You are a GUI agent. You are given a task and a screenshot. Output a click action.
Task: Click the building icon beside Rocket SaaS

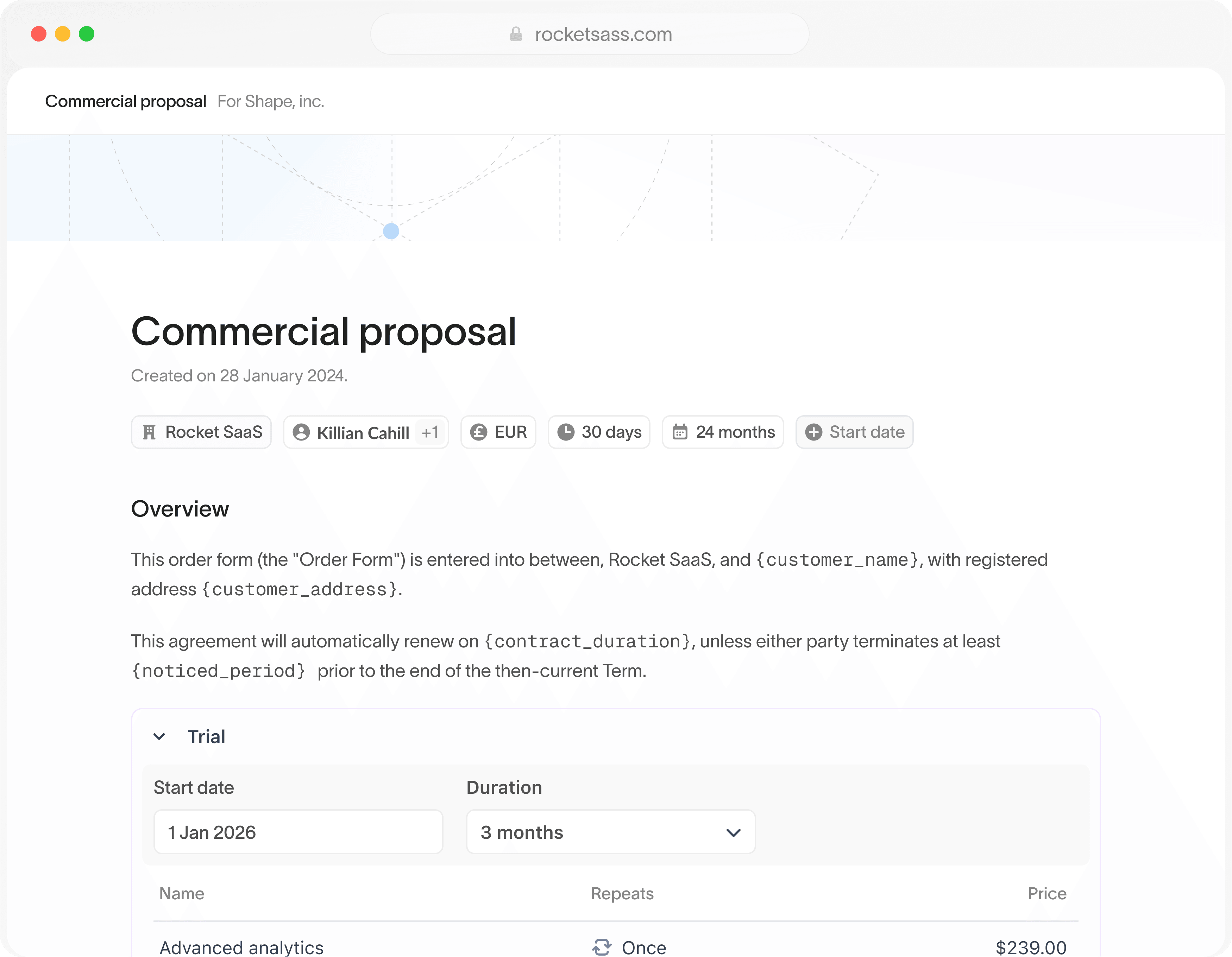pos(149,432)
